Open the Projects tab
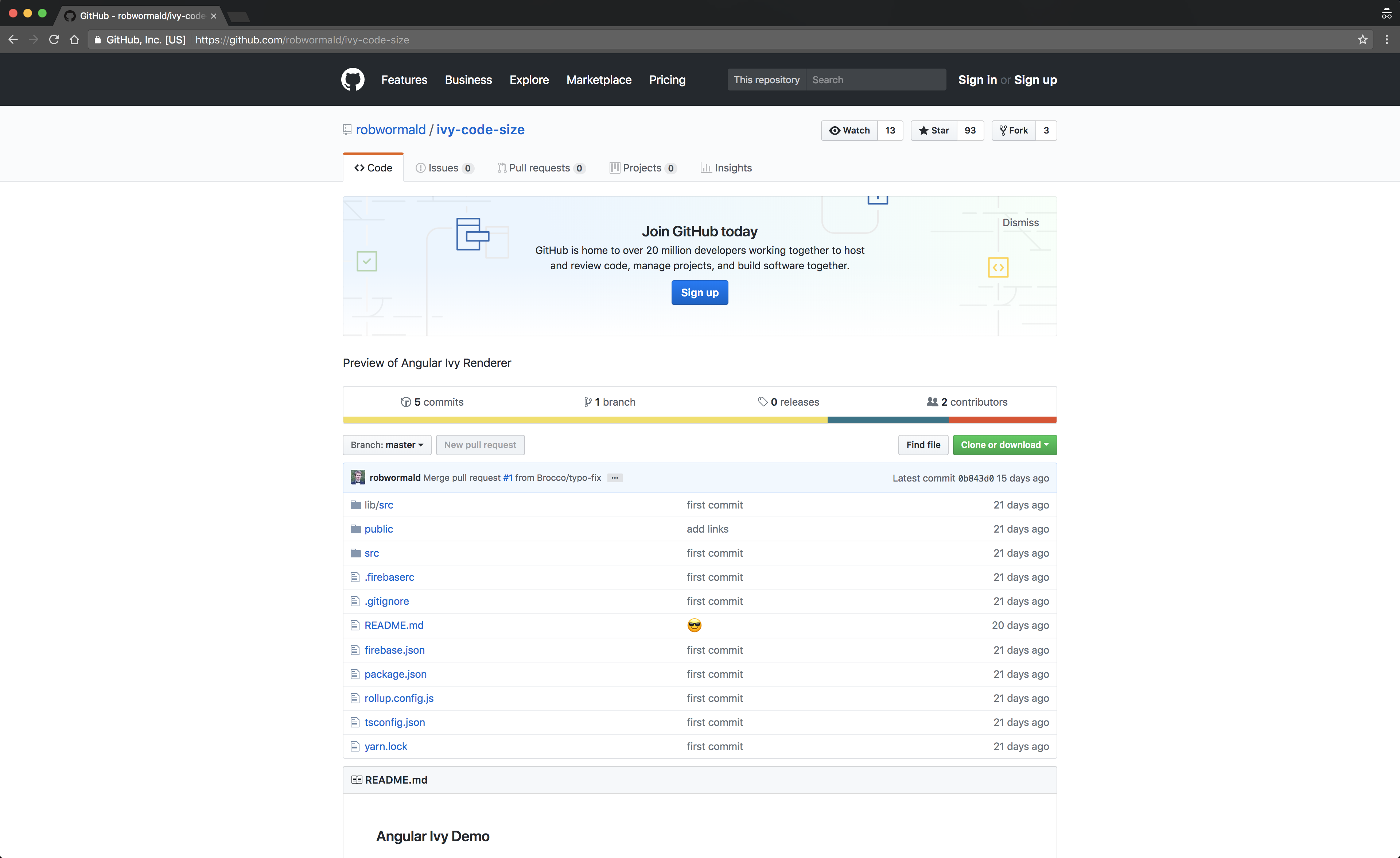 tap(643, 168)
